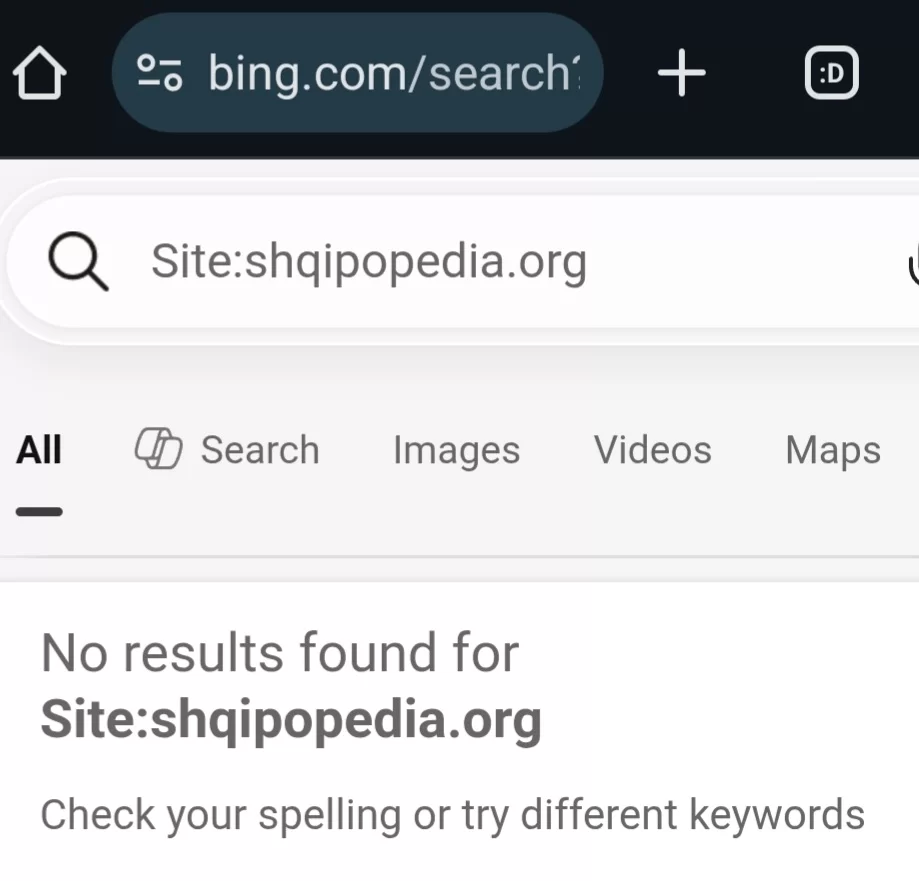Switch to the Images tab

[456, 450]
